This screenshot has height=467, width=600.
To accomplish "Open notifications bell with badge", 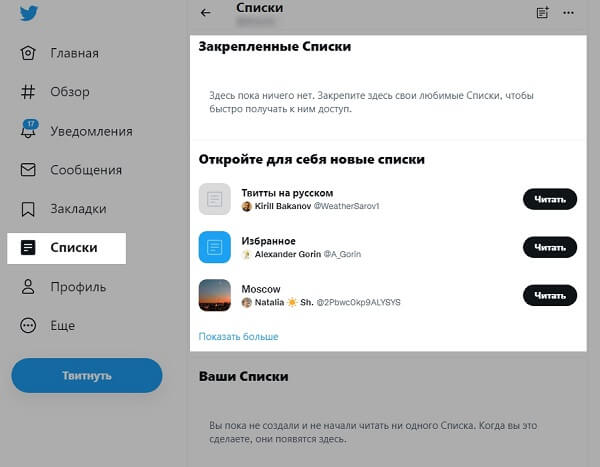I will coord(29,129).
